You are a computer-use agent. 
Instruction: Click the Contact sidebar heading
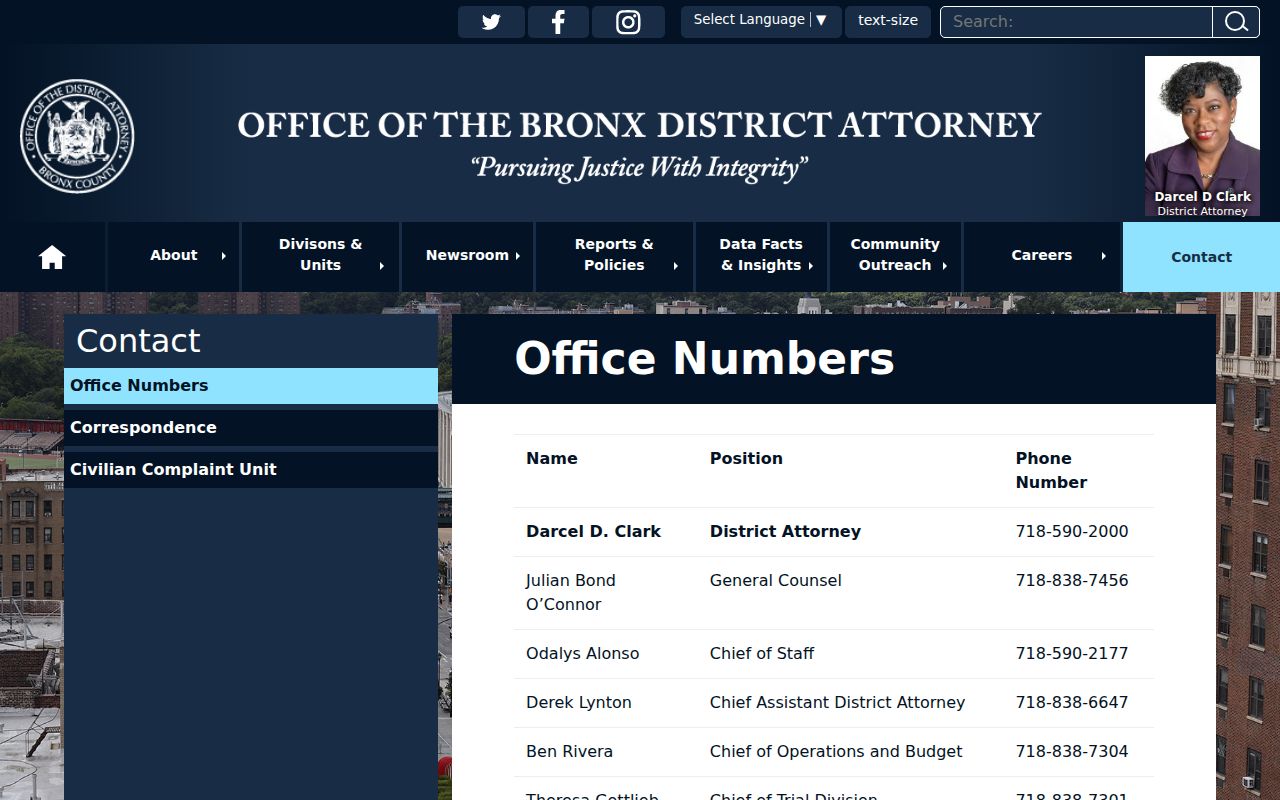click(x=139, y=341)
